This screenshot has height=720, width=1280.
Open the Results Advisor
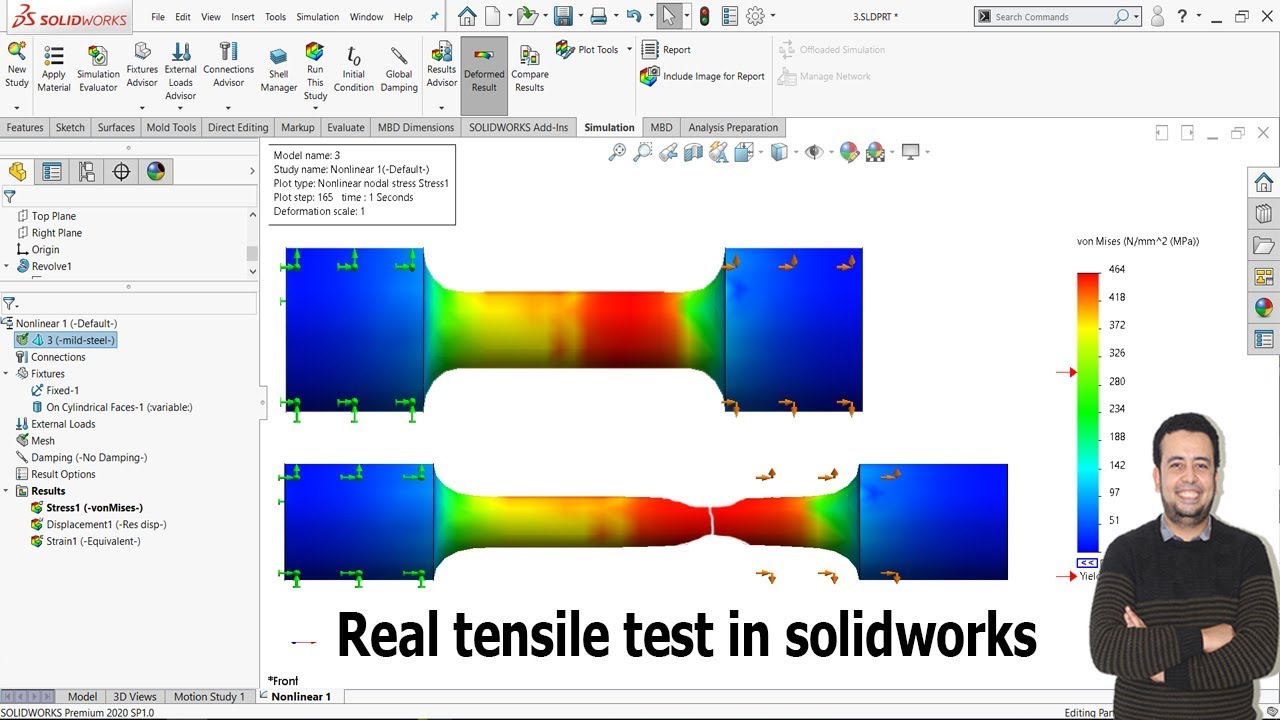[x=442, y=65]
